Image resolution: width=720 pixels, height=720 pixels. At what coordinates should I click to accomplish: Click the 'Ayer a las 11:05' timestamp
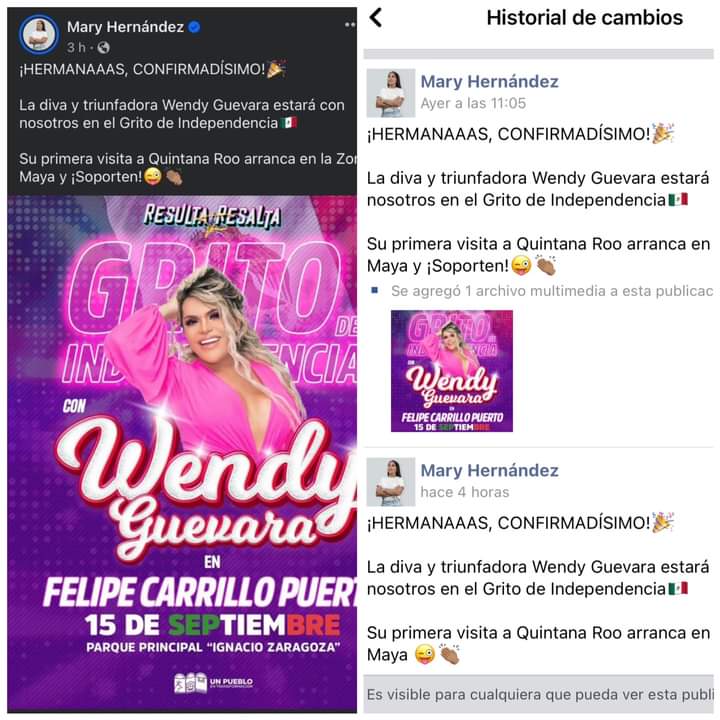(x=473, y=103)
